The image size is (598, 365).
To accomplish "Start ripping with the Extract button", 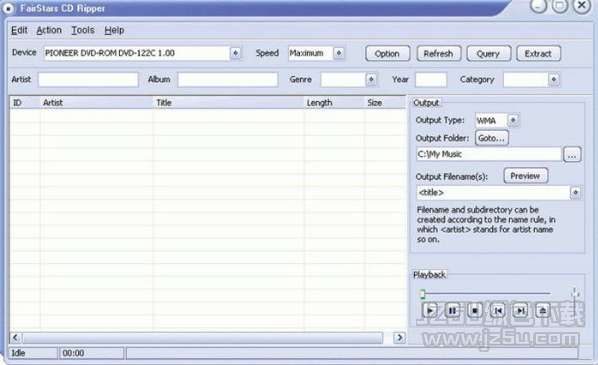I will 538,54.
